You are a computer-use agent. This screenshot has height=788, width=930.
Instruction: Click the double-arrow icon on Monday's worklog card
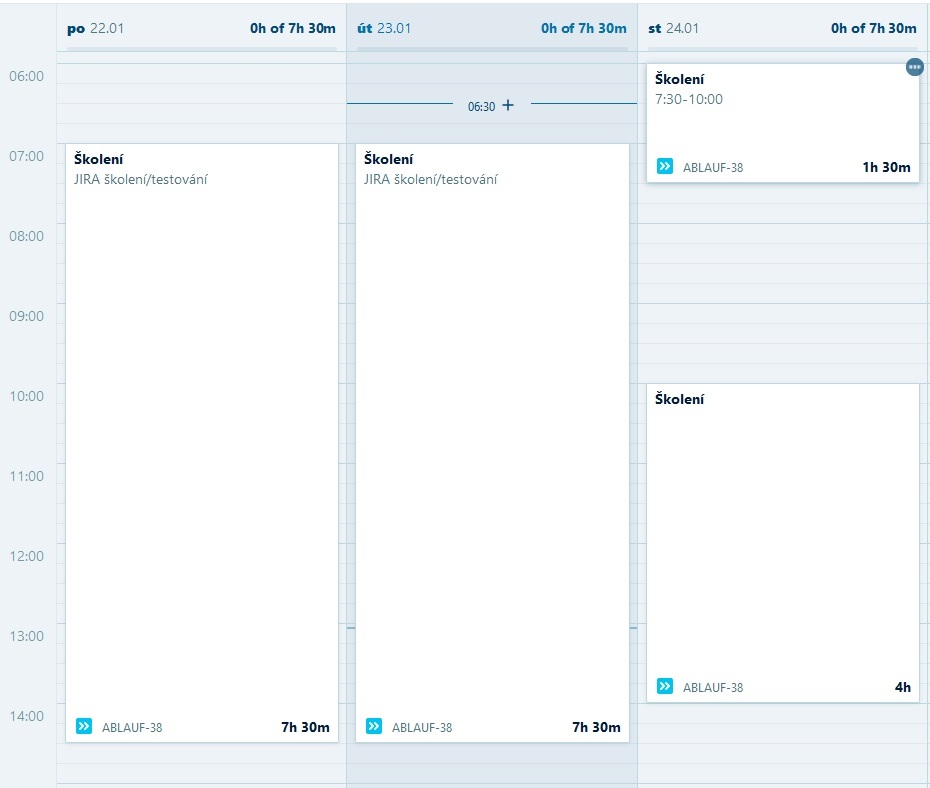click(84, 726)
